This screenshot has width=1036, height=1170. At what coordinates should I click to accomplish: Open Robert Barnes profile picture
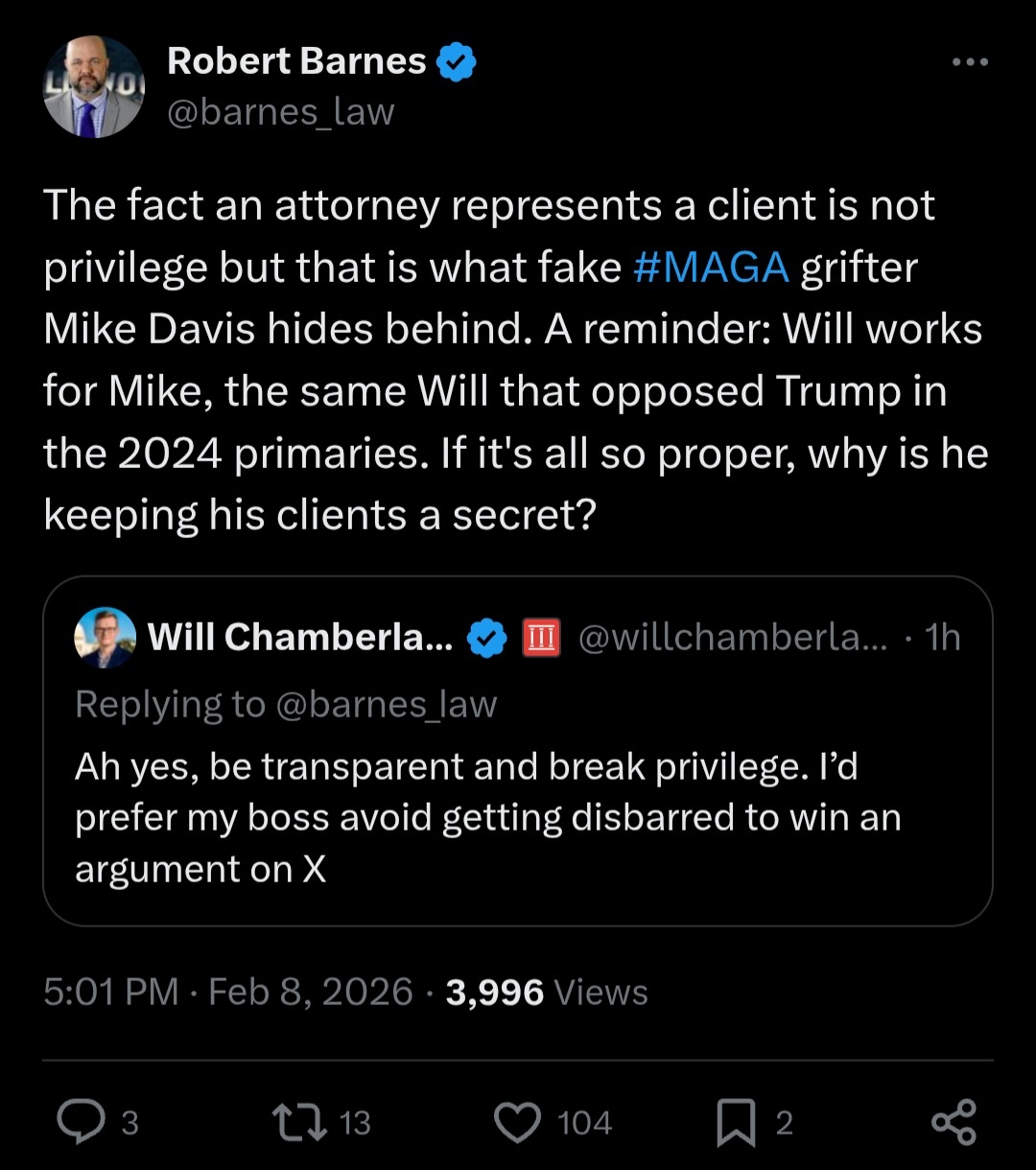pyautogui.click(x=93, y=87)
